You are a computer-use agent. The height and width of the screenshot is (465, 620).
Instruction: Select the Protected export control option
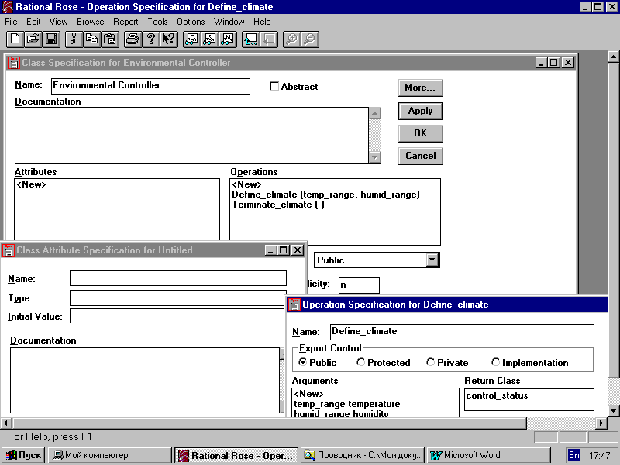[x=362, y=362]
